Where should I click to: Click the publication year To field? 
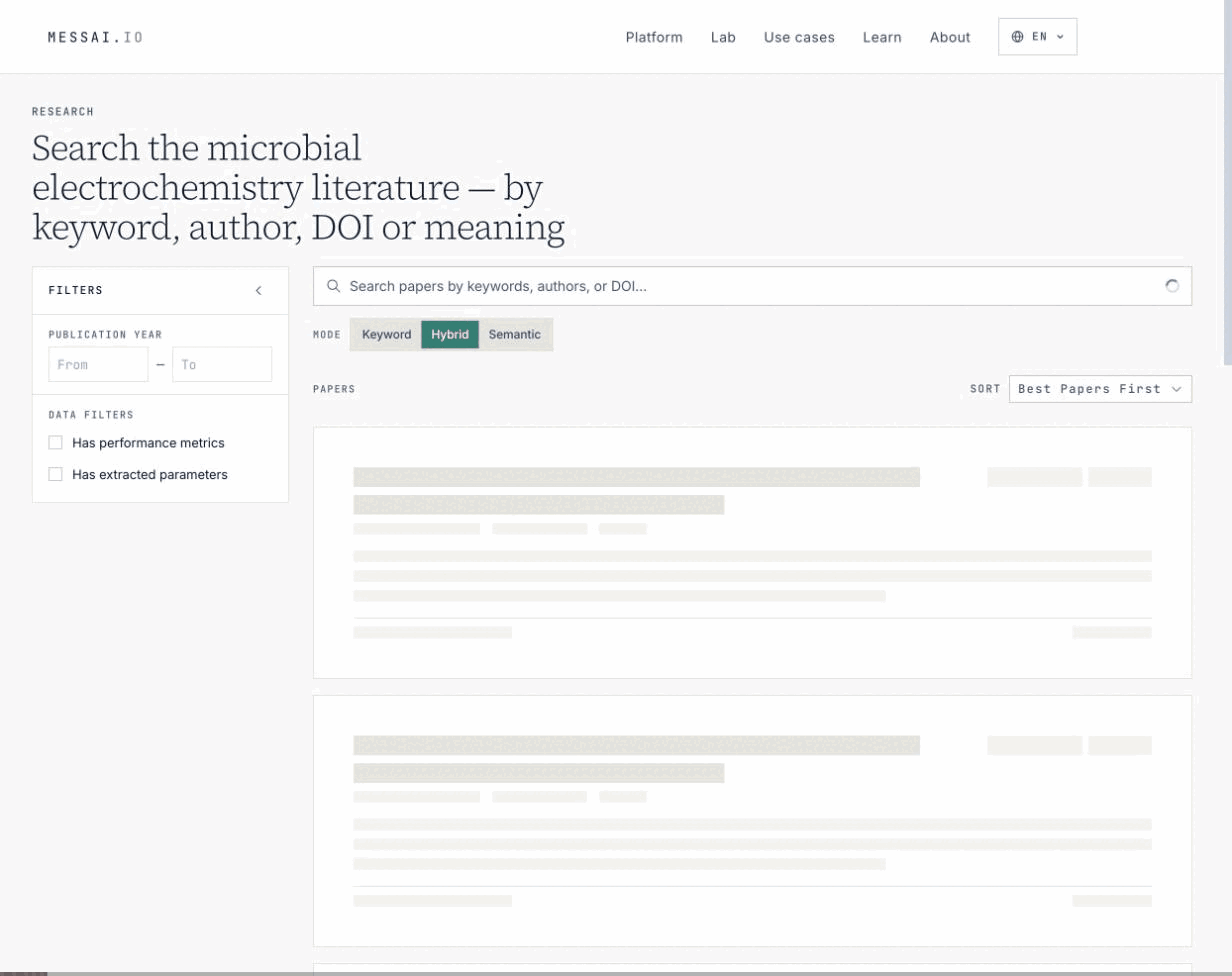(222, 364)
